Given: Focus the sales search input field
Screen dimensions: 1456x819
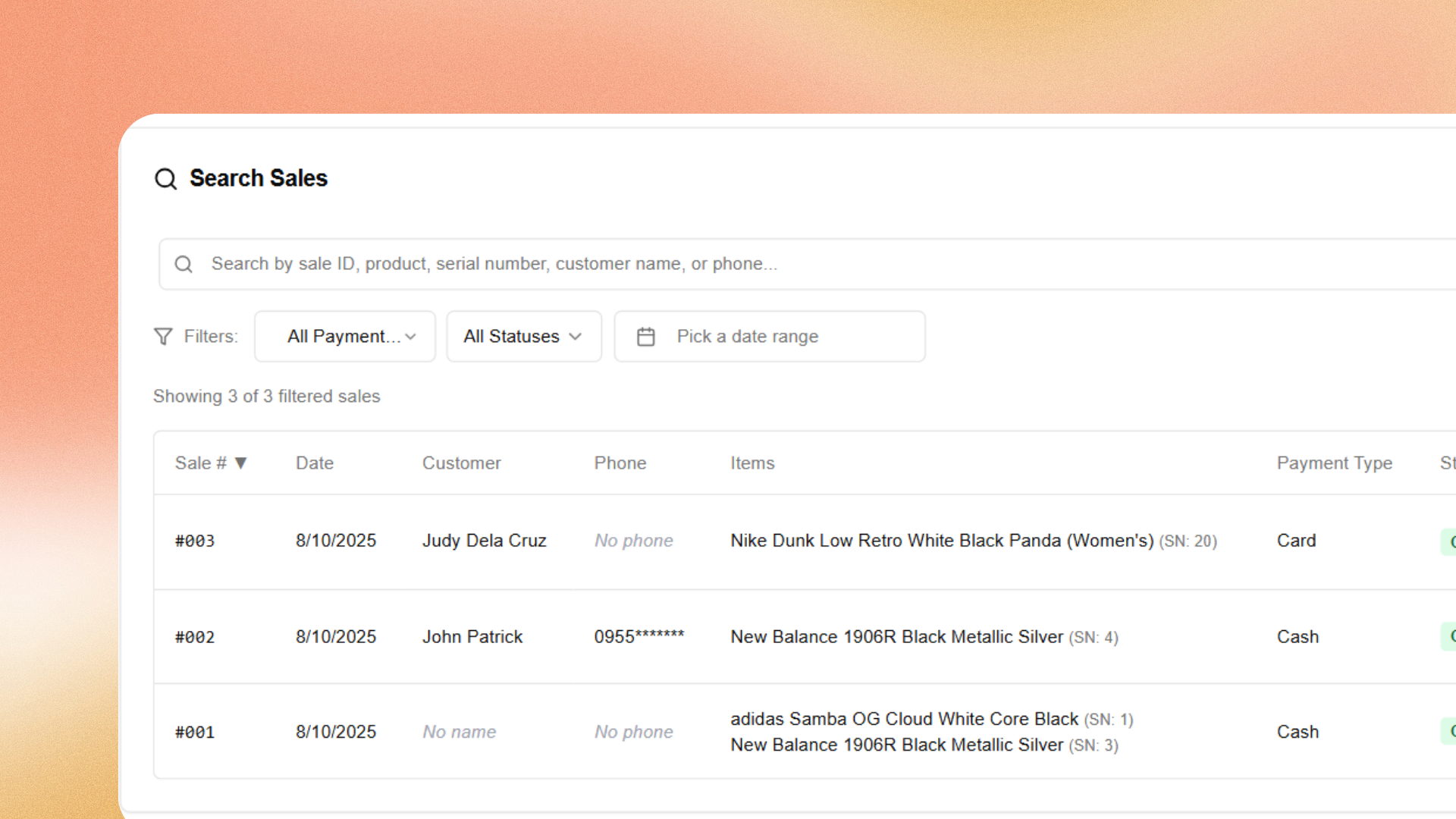Looking at the screenshot, I should pyautogui.click(x=758, y=264).
